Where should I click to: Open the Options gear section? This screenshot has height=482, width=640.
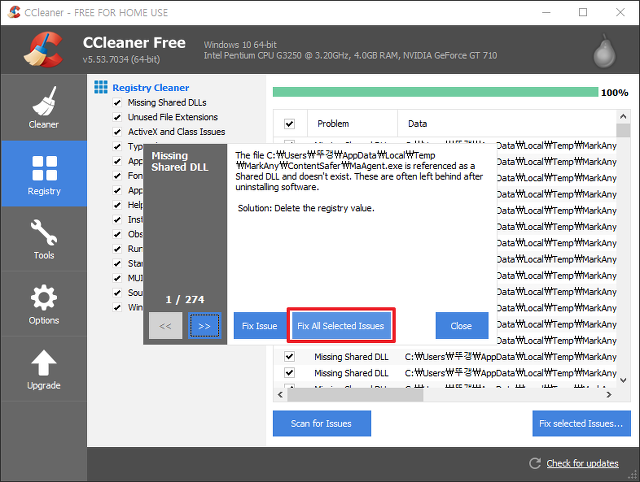point(44,304)
